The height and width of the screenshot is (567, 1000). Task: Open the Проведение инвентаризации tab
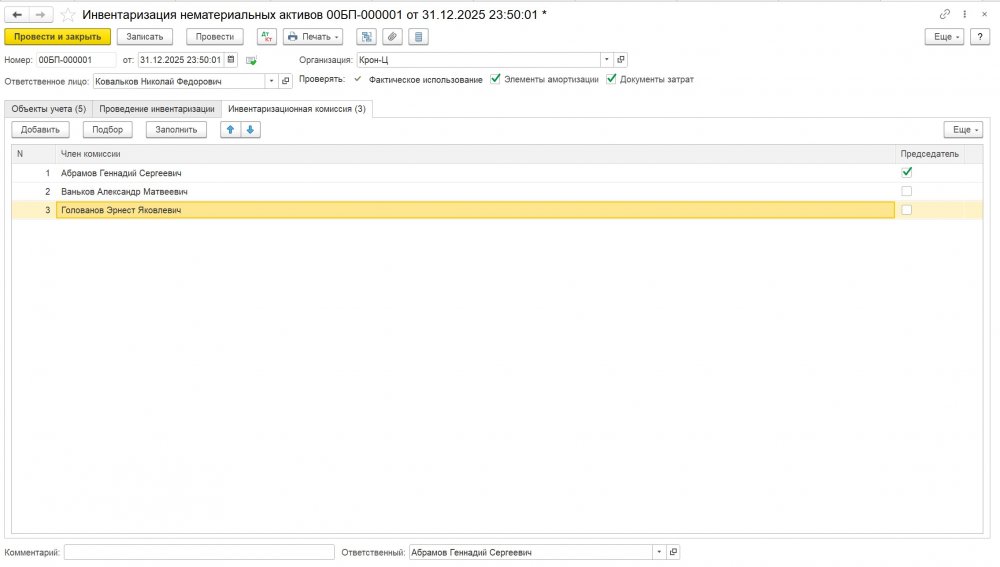[x=157, y=108]
